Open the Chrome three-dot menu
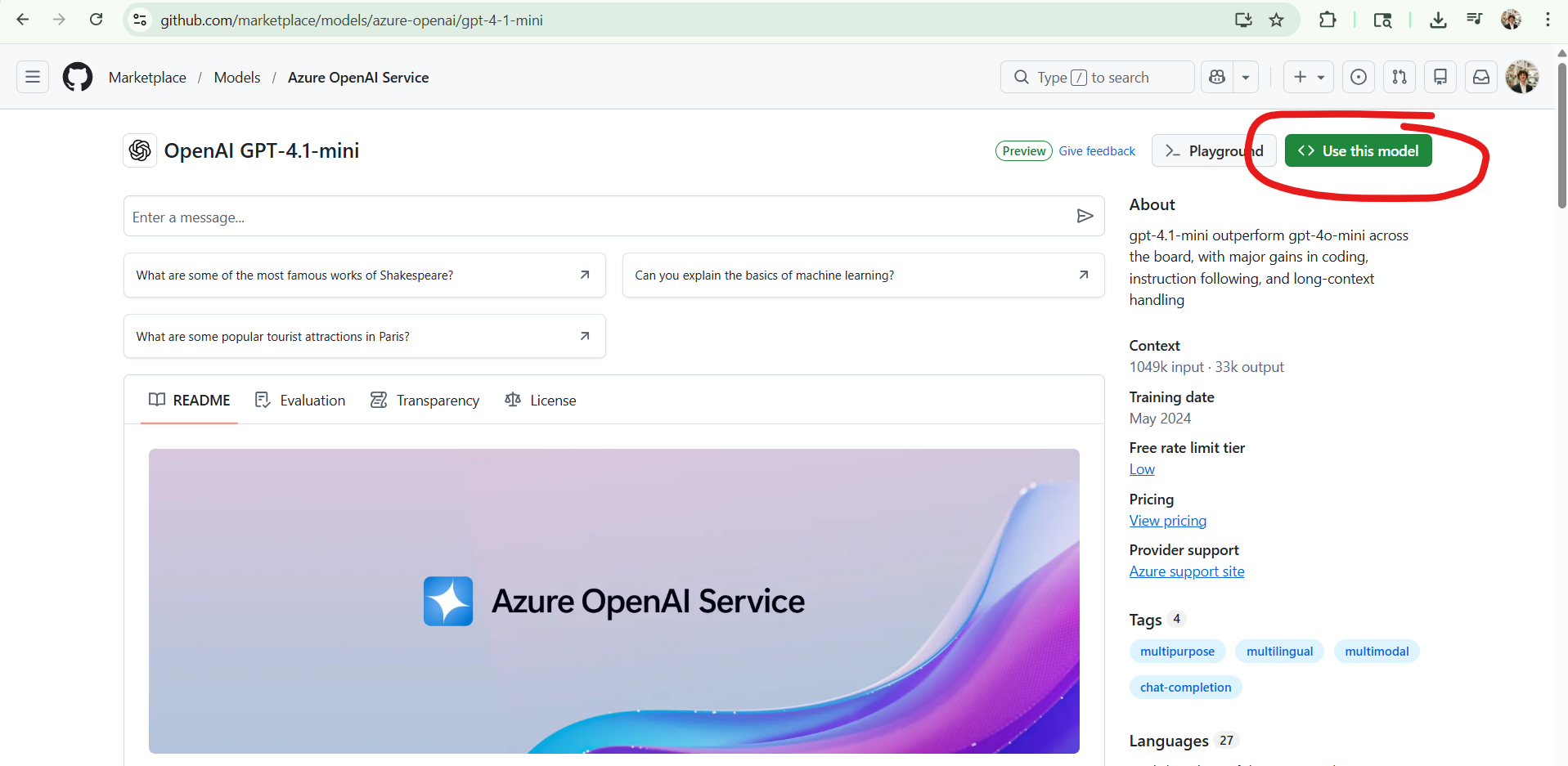 (x=1548, y=20)
